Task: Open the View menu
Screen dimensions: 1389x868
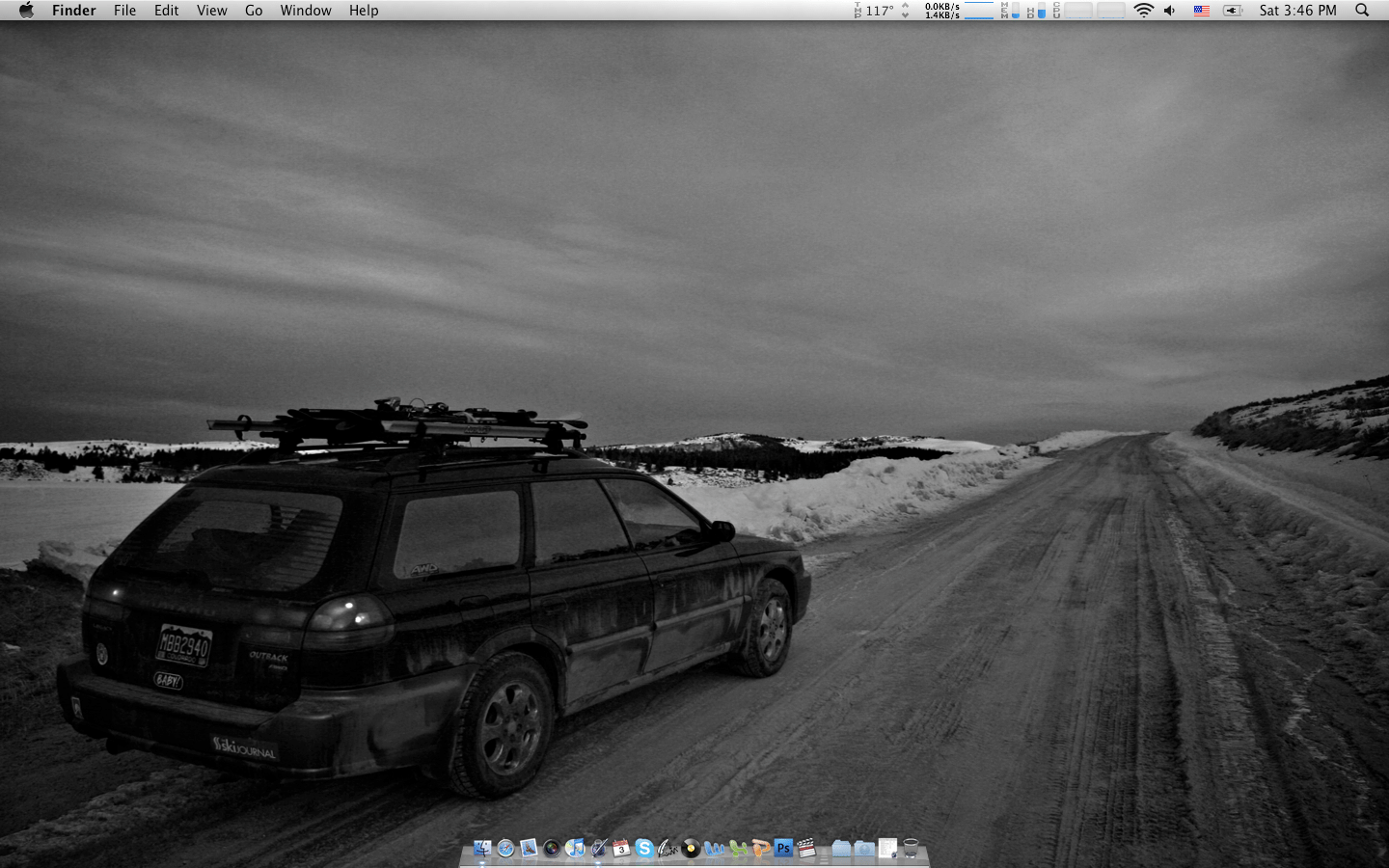Action: [211, 11]
